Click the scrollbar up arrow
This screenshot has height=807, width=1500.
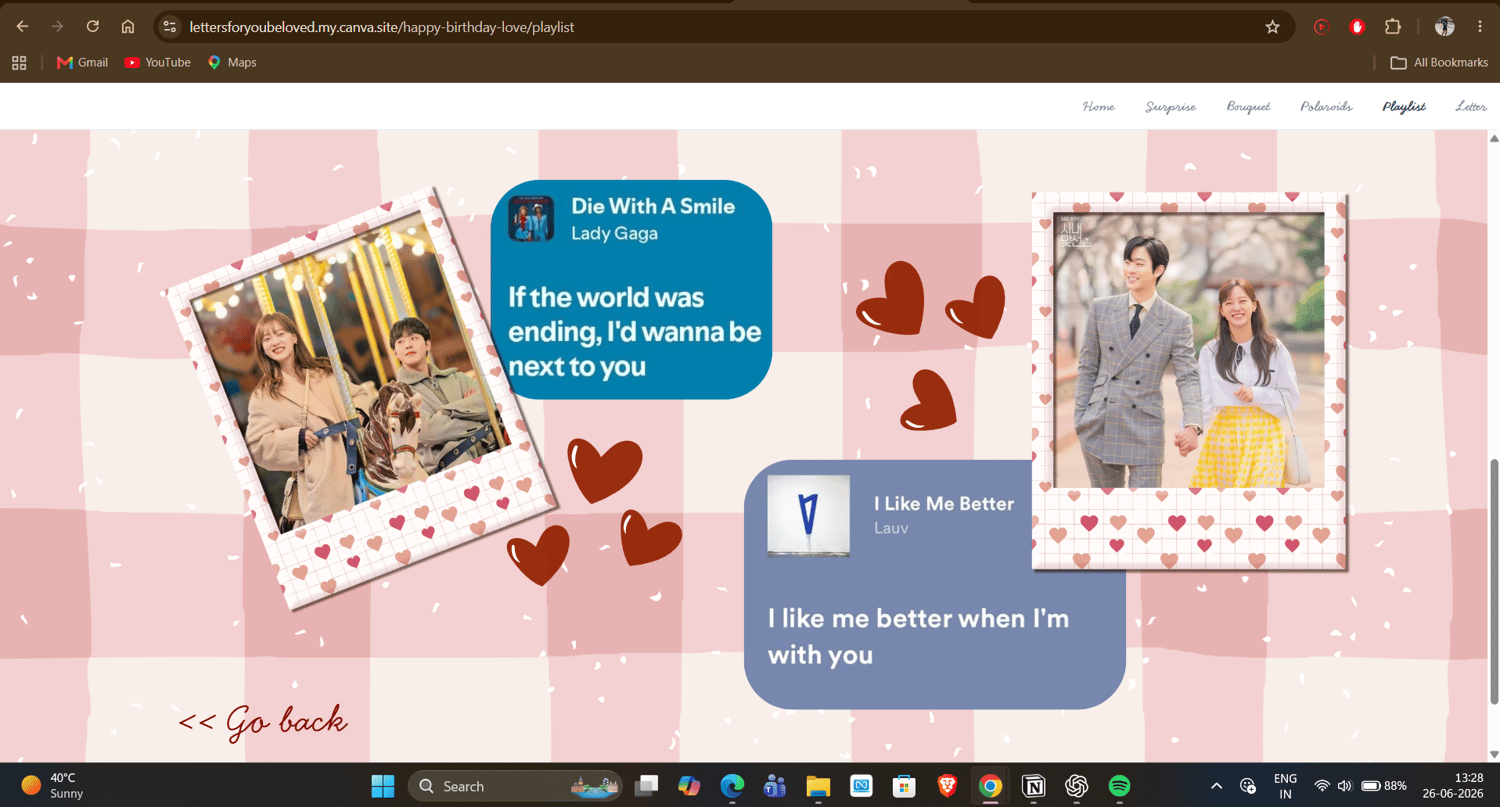point(1494,138)
